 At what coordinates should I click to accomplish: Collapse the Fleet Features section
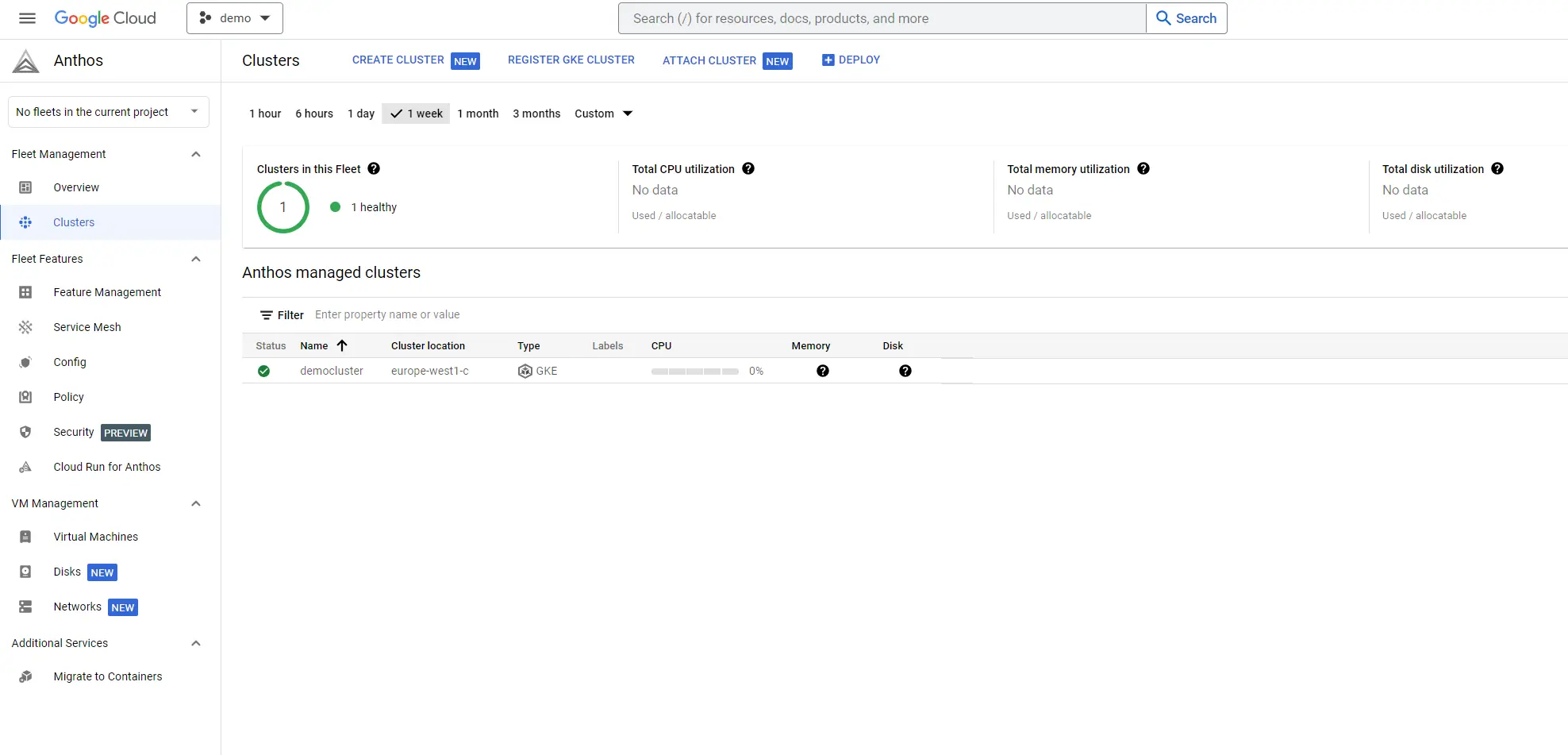click(196, 259)
